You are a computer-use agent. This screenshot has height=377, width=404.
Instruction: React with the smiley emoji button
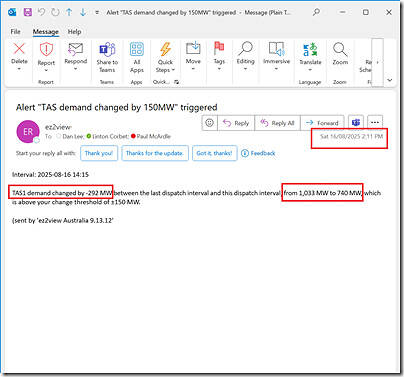tap(209, 123)
